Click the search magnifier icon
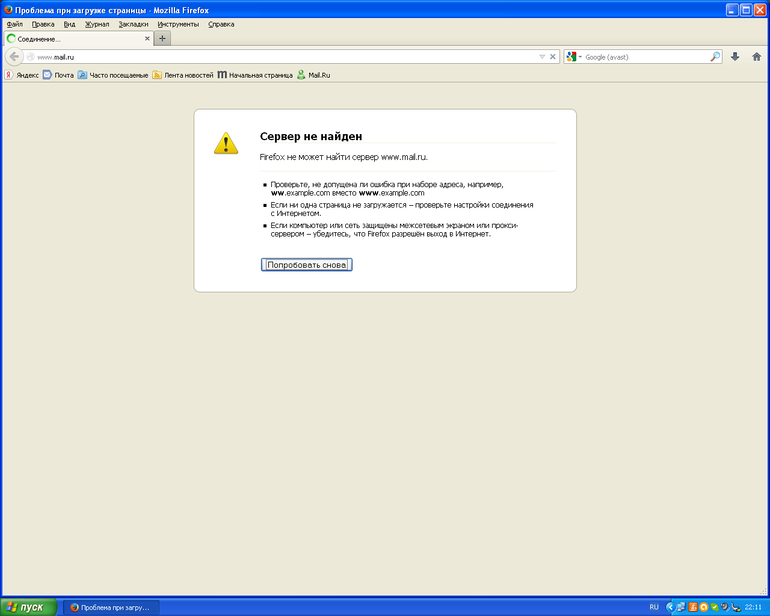This screenshot has height=616, width=770. pos(715,56)
